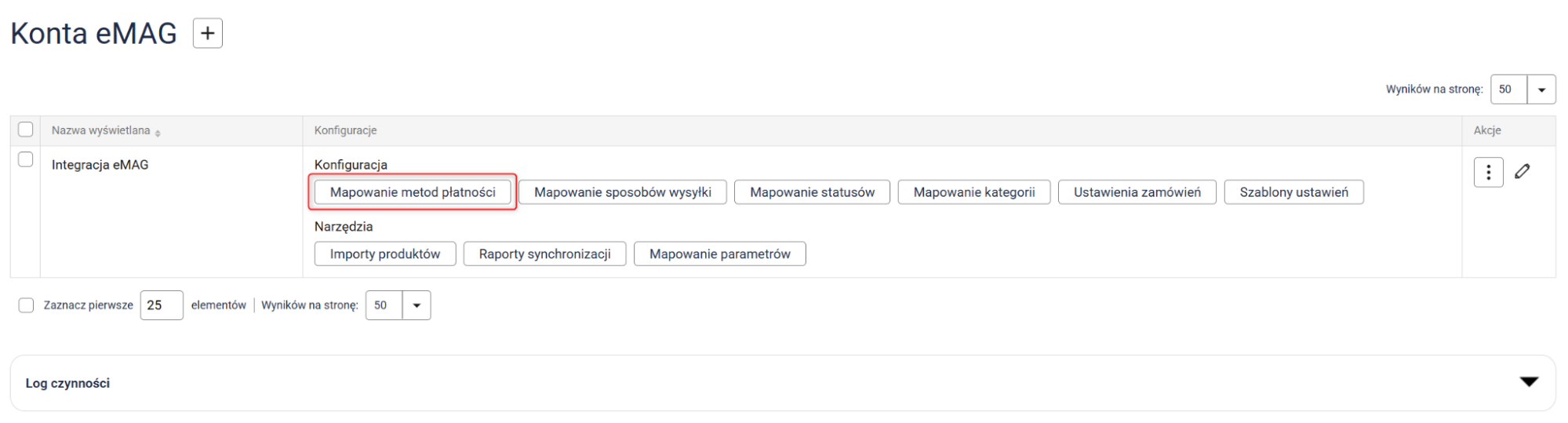Open Mapowanie parametrów tool
The width and height of the screenshot is (1568, 423).
coord(719,254)
